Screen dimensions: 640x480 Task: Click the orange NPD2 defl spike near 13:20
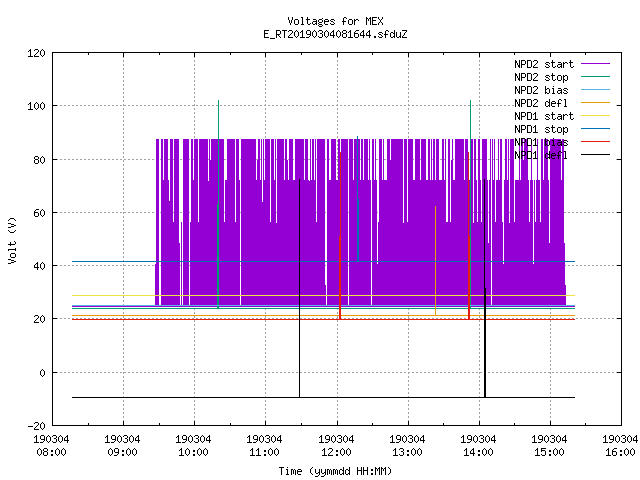tap(436, 260)
